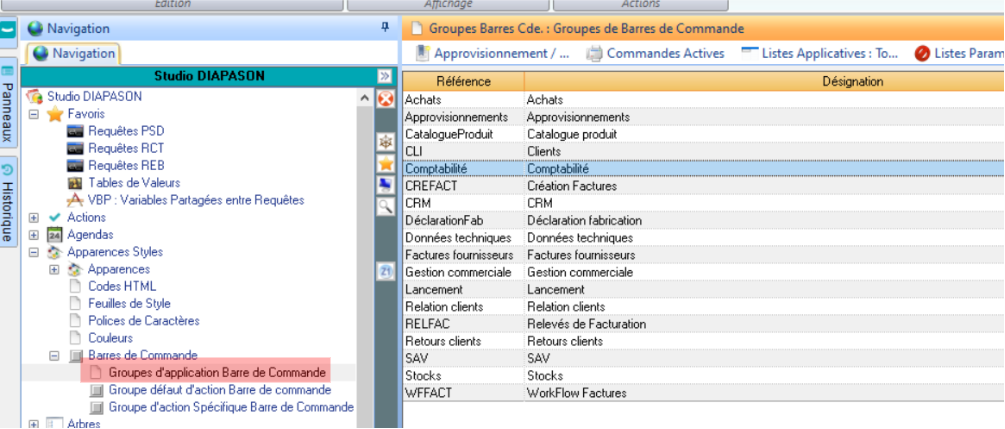
Task: Expand the Apparences sub-node
Action: pos(54,270)
